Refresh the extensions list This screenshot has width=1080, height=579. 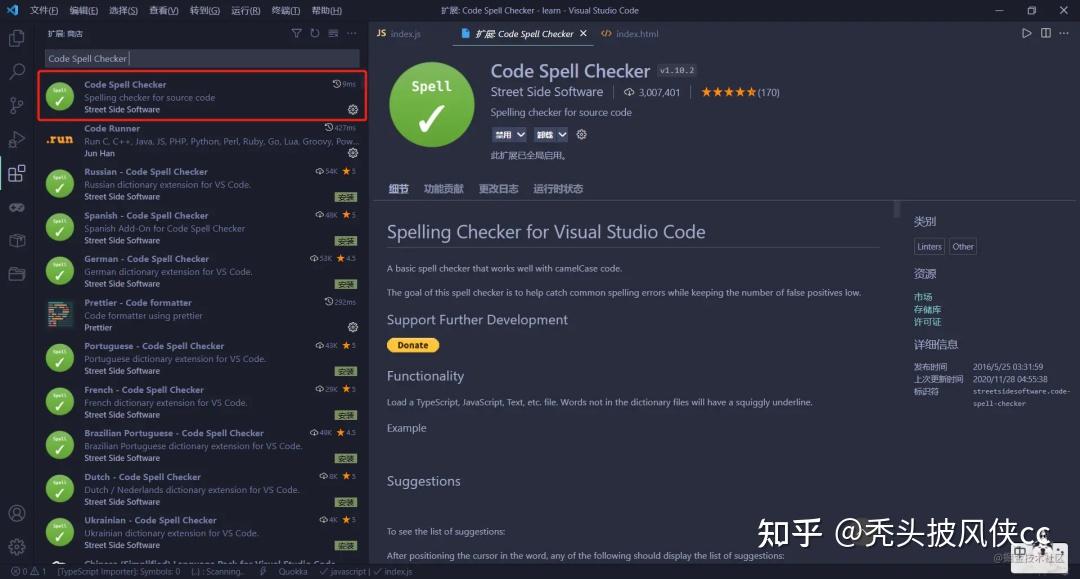pyautogui.click(x=315, y=33)
